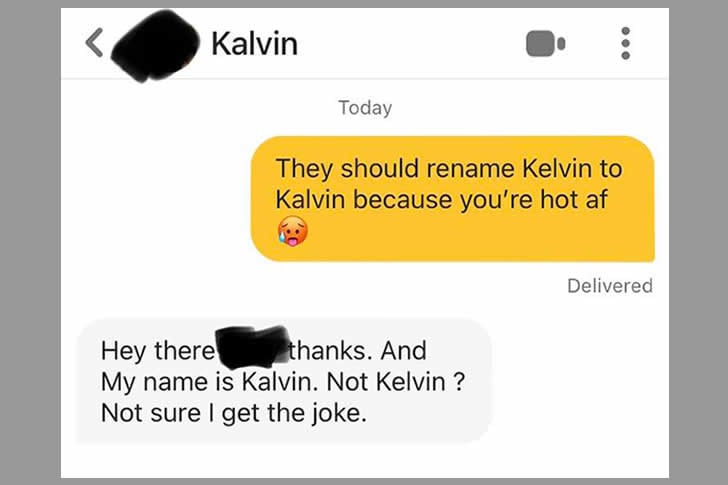Screen dimensions: 728x485
Task: Tap the text "Kalvin because you're hot af"
Action: click(441, 200)
